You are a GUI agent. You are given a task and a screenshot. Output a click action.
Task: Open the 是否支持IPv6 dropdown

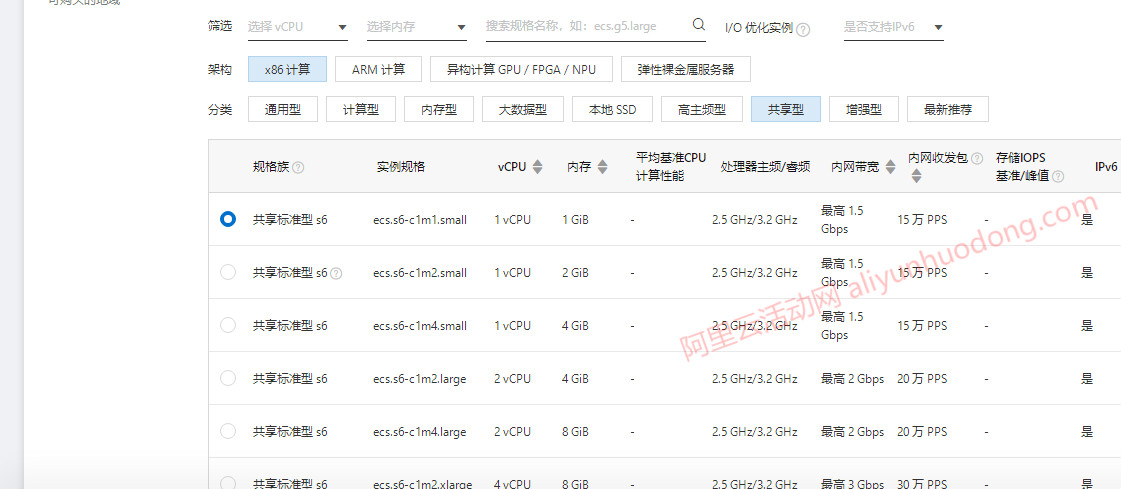(894, 27)
